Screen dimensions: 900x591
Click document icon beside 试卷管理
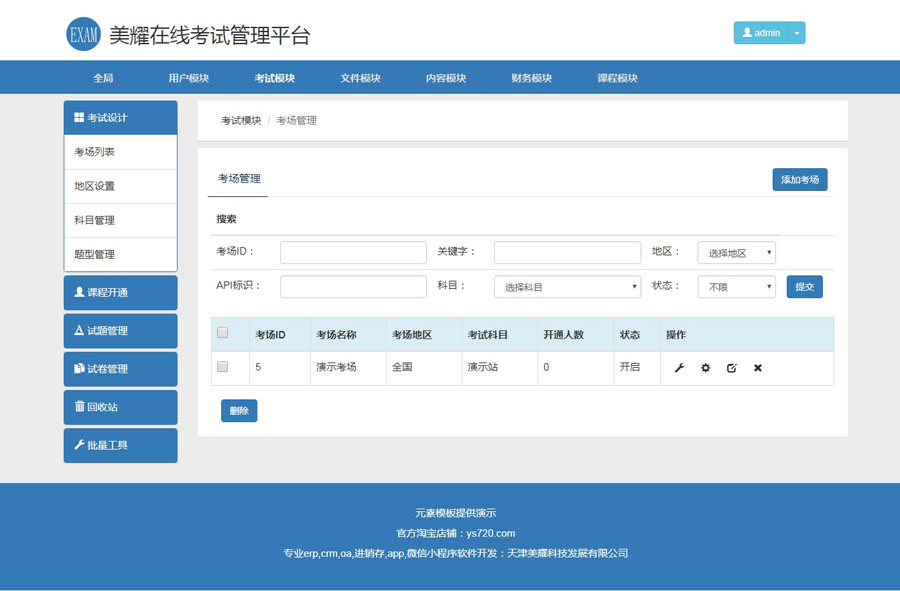coord(79,368)
